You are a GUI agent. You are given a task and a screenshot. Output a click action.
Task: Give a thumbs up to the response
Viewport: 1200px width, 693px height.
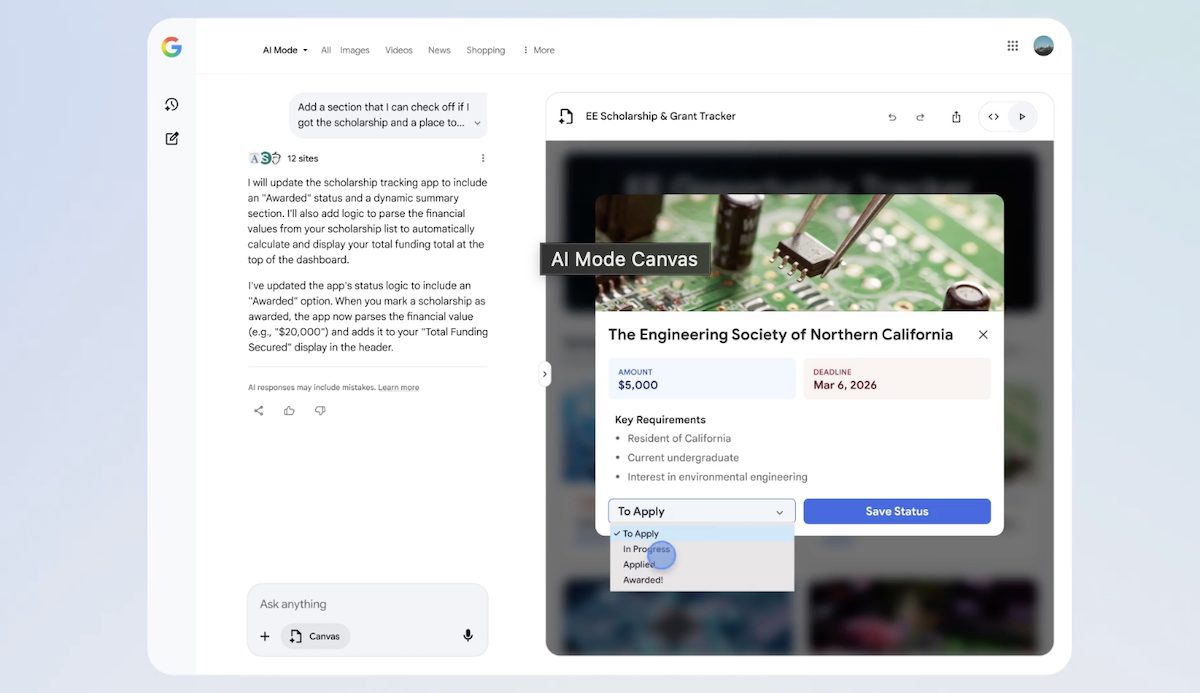point(289,411)
